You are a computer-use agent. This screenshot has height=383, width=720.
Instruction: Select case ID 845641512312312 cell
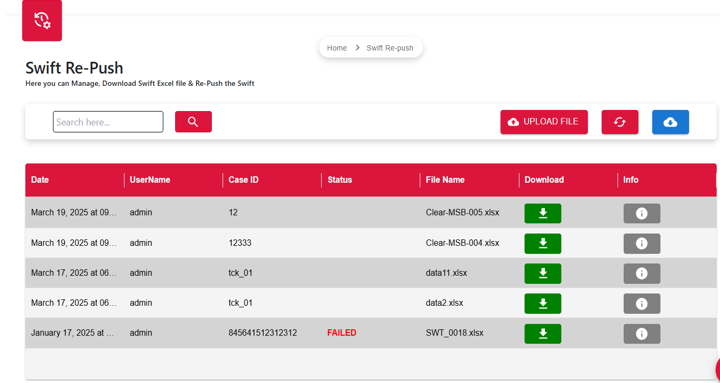(263, 333)
